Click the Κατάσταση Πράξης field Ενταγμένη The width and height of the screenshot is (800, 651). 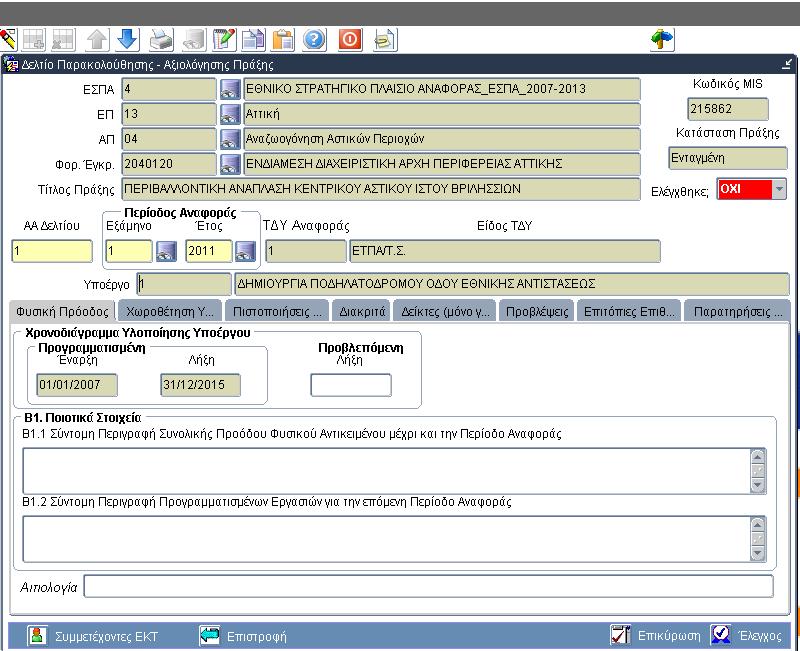pyautogui.click(x=728, y=158)
